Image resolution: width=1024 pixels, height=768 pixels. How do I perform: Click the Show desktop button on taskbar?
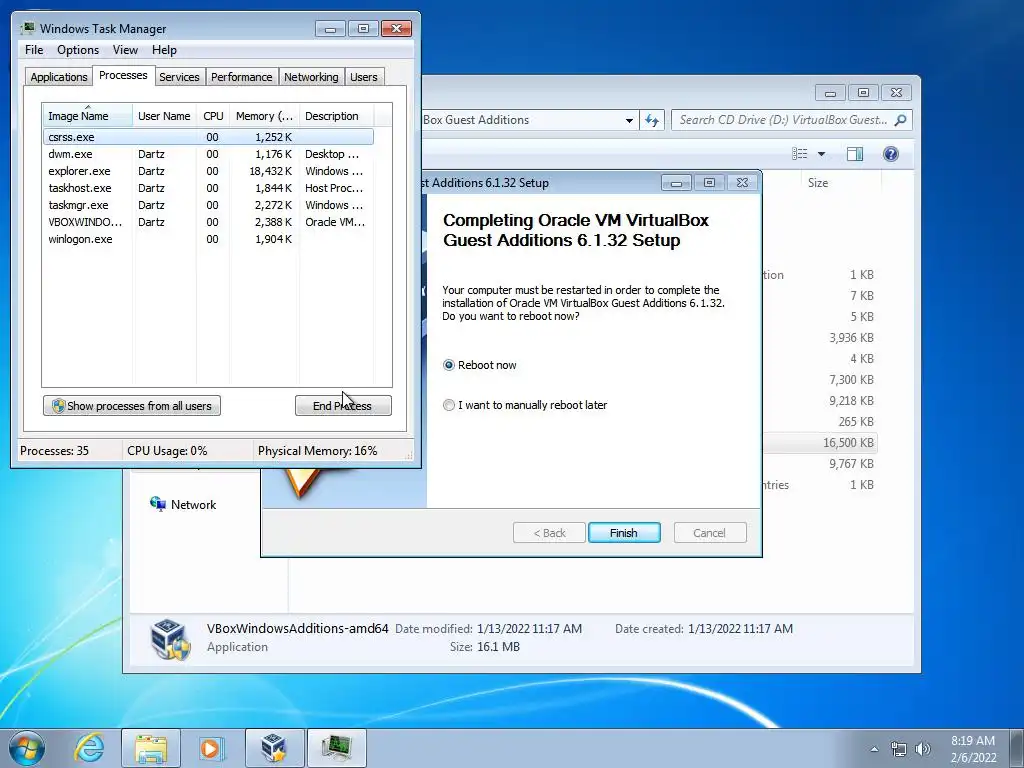tap(1017, 748)
